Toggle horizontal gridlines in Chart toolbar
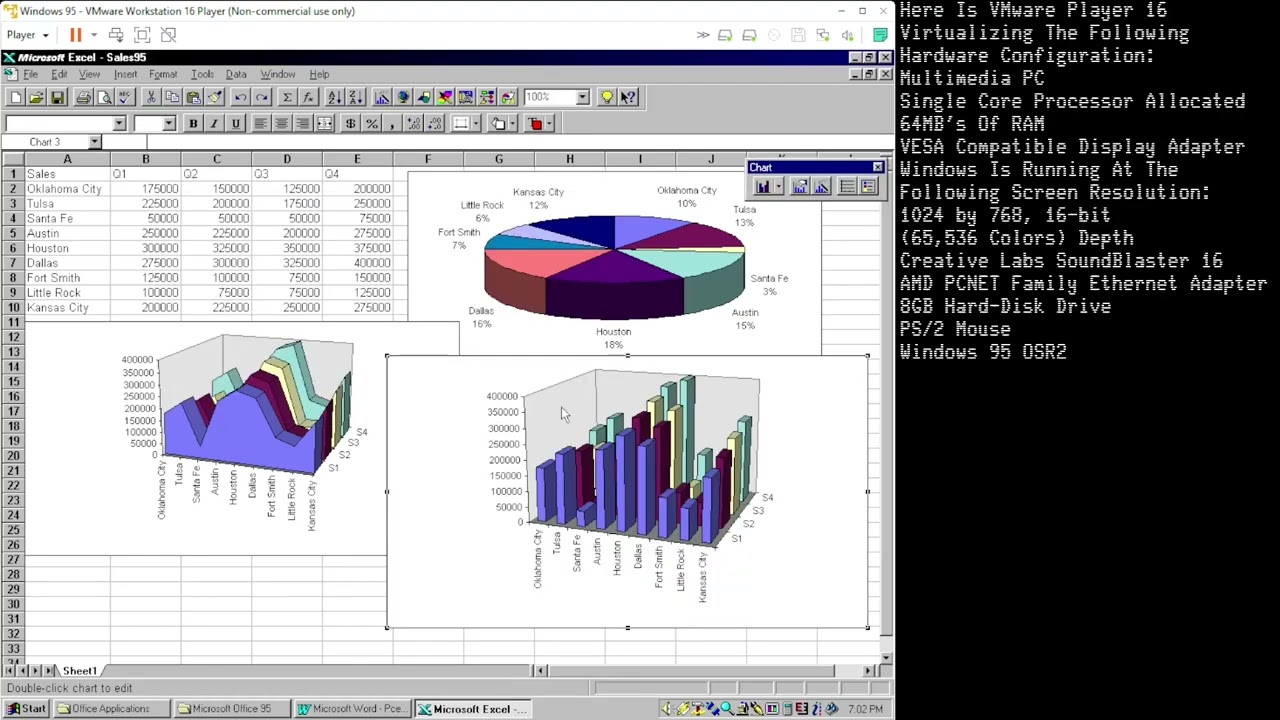 847,187
